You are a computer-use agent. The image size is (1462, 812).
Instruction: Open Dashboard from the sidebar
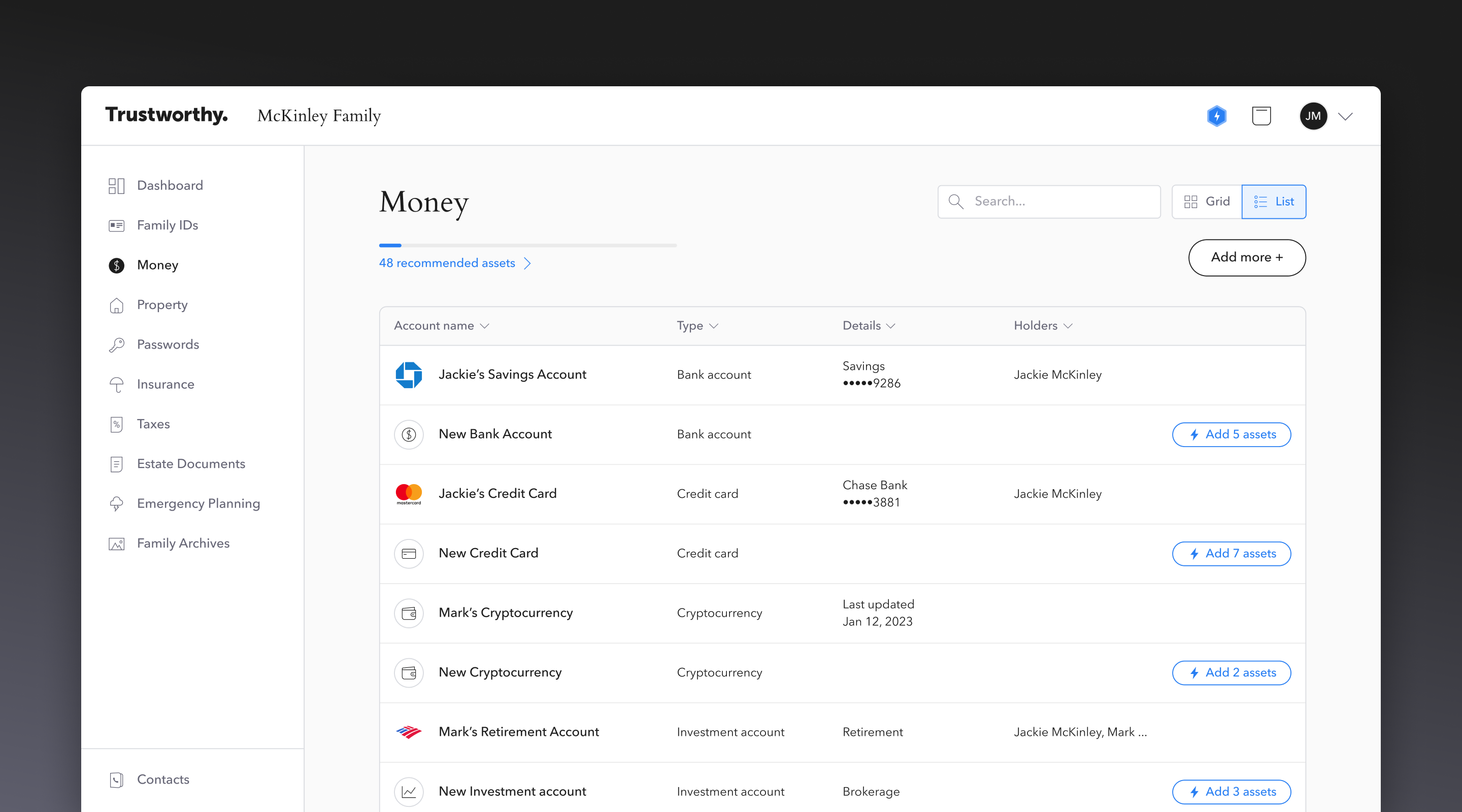(170, 186)
